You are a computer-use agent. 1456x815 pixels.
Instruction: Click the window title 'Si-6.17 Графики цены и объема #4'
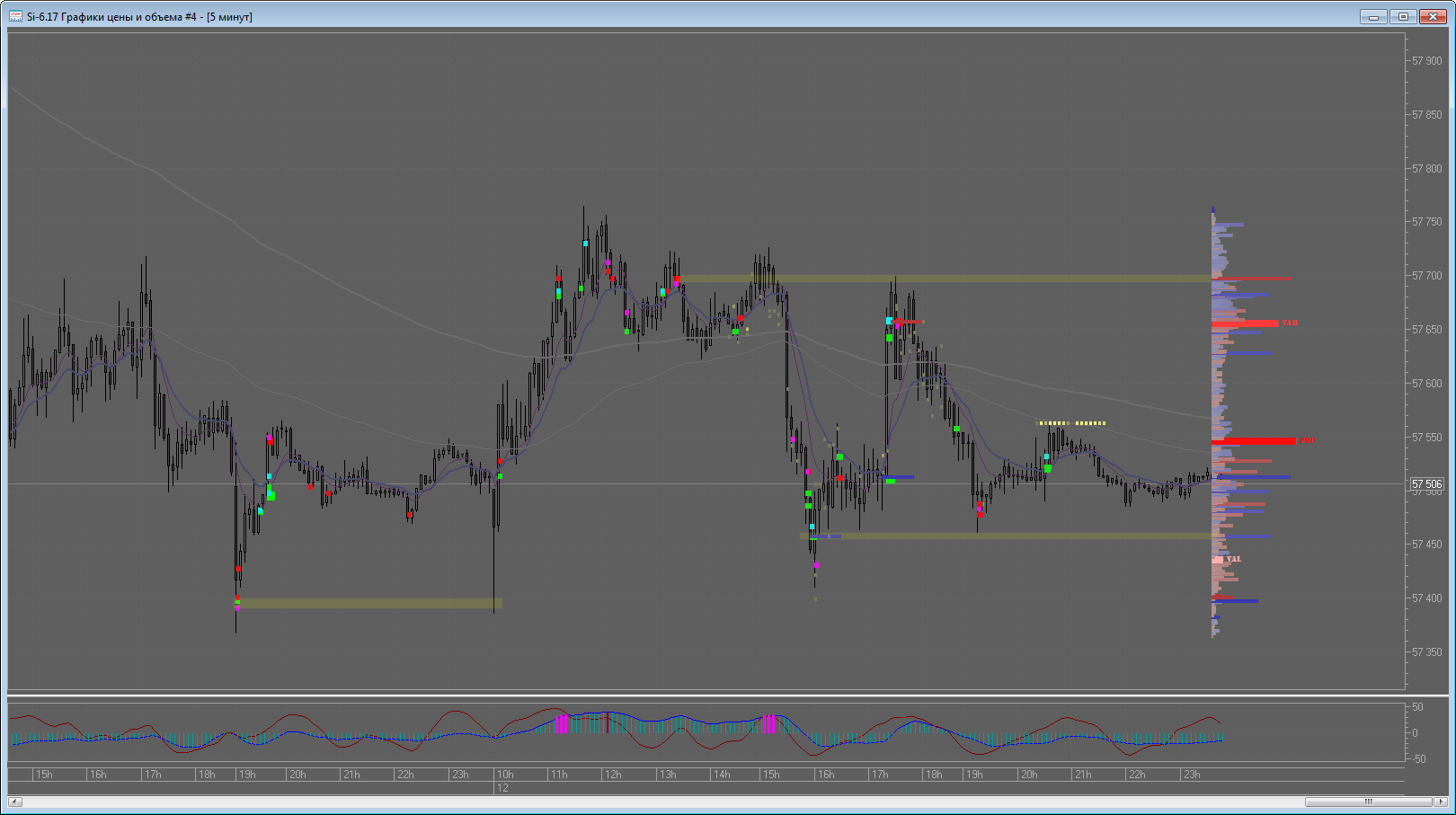[111, 17]
